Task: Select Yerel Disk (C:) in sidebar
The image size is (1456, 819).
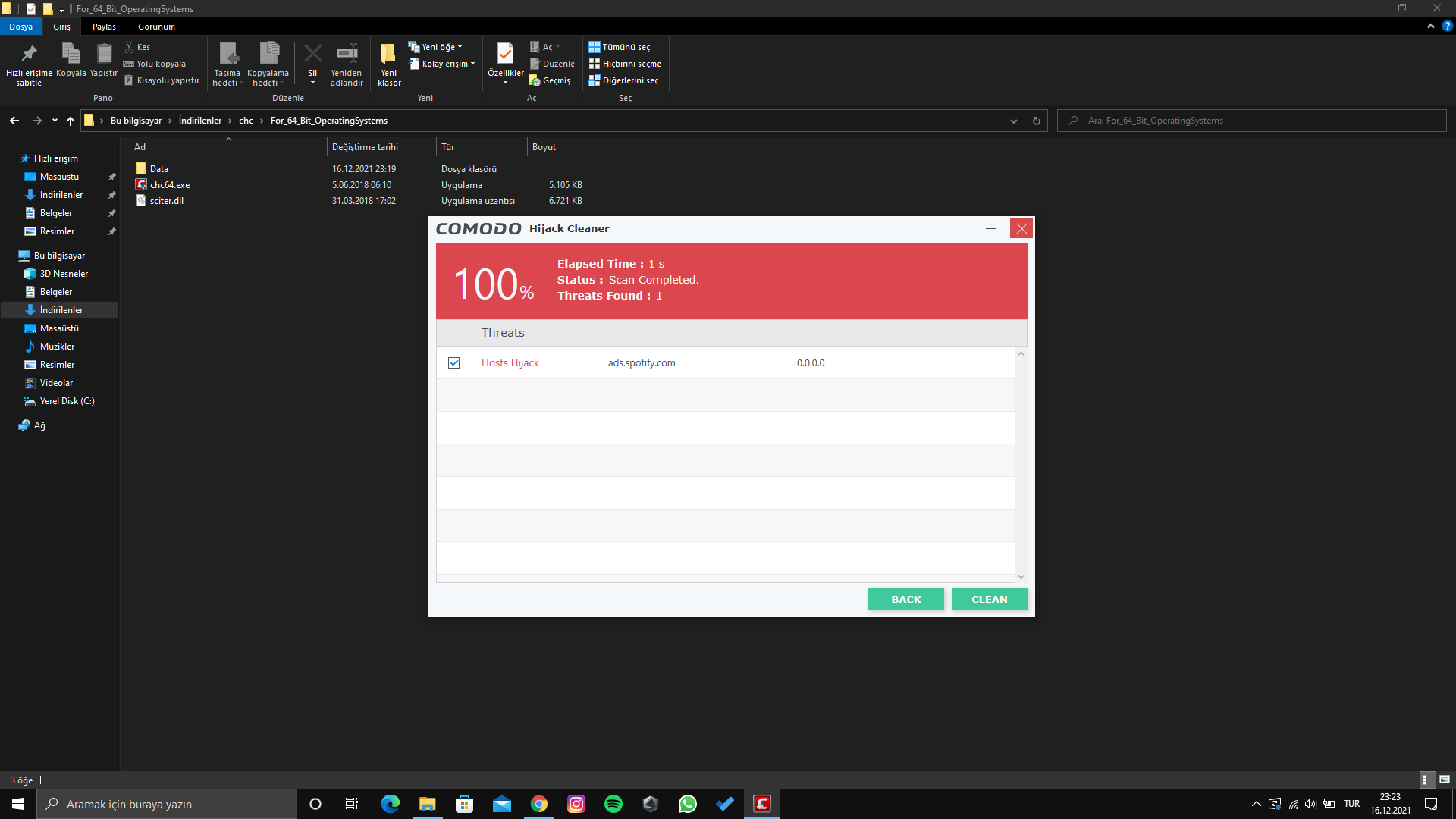Action: [67, 401]
